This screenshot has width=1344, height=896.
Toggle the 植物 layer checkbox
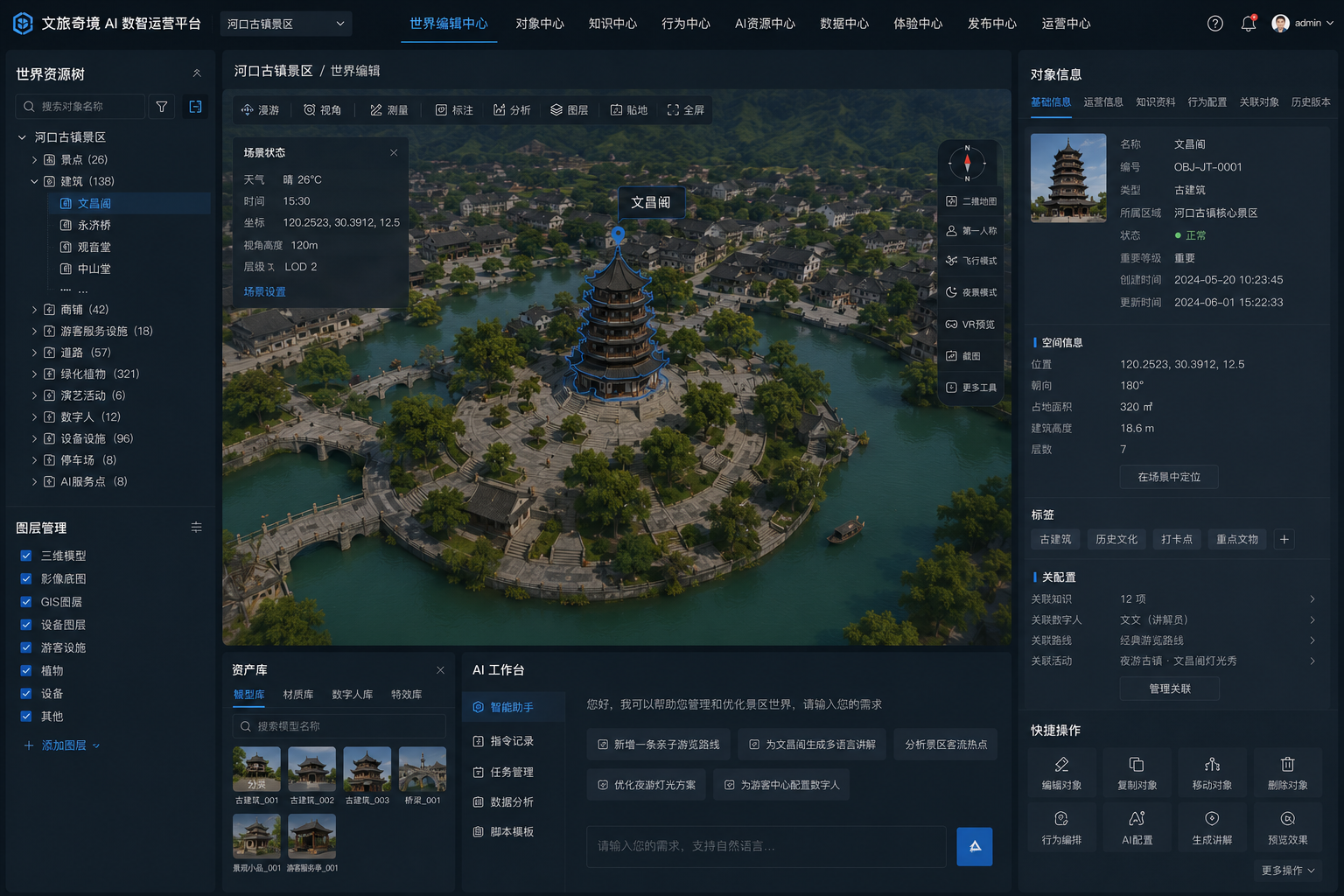pyautogui.click(x=26, y=670)
